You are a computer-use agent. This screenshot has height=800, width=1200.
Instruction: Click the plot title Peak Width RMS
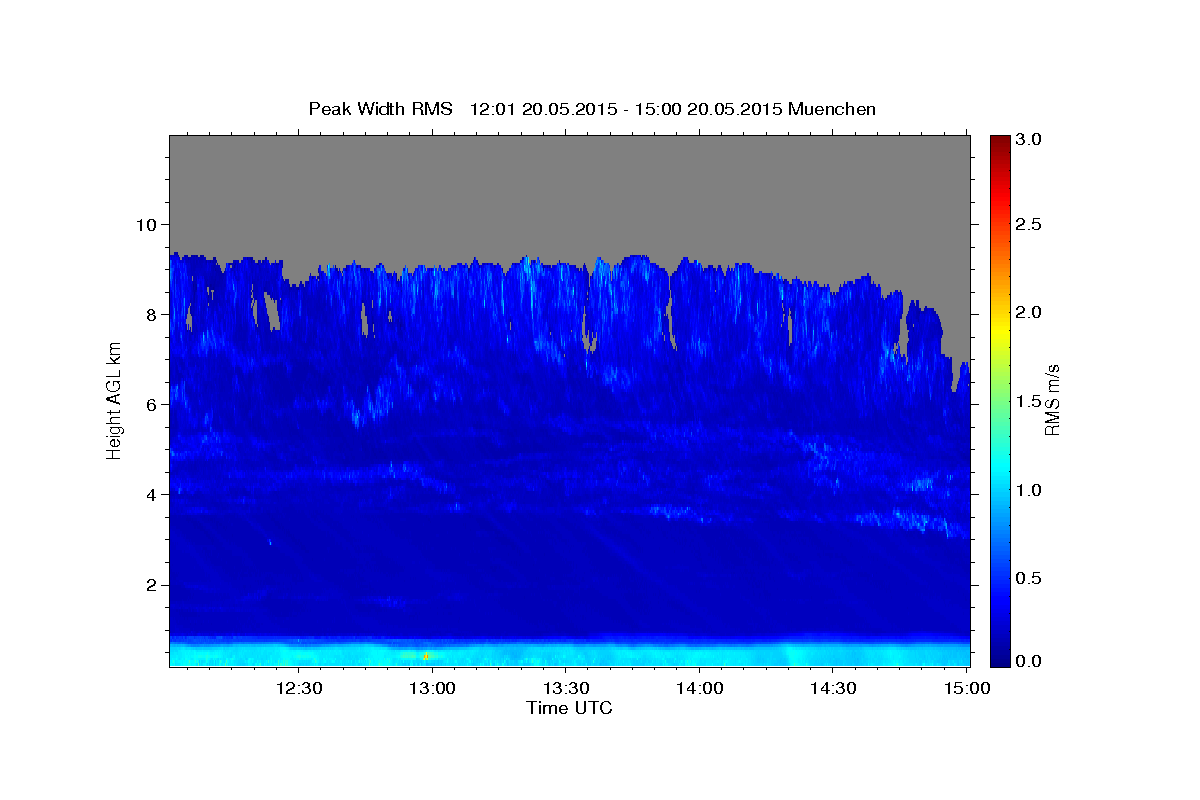click(x=381, y=108)
